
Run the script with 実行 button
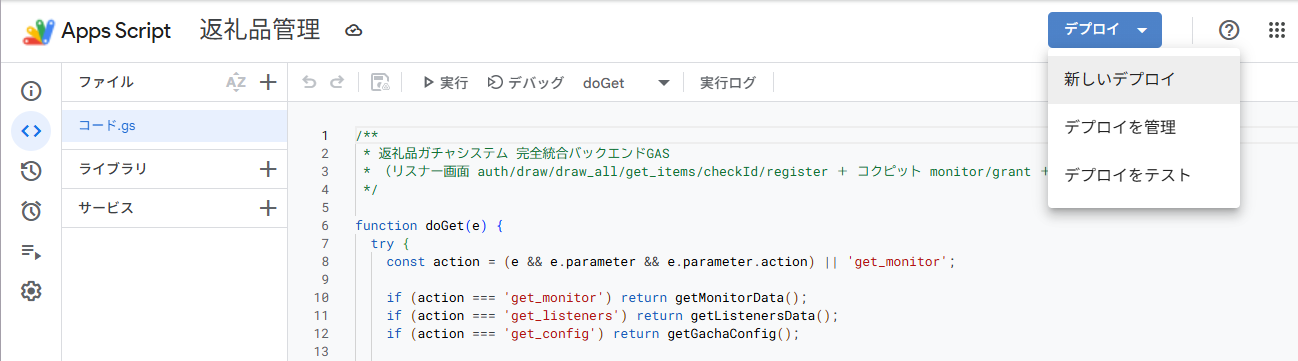(x=445, y=83)
